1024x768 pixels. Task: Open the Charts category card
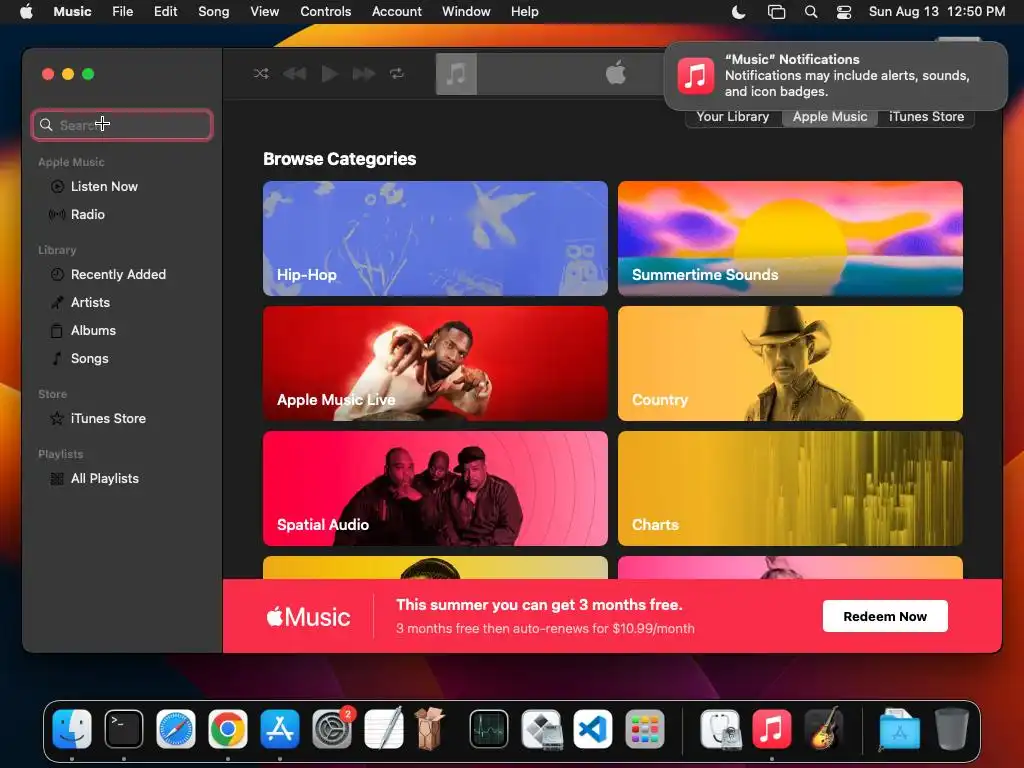pyautogui.click(x=790, y=488)
